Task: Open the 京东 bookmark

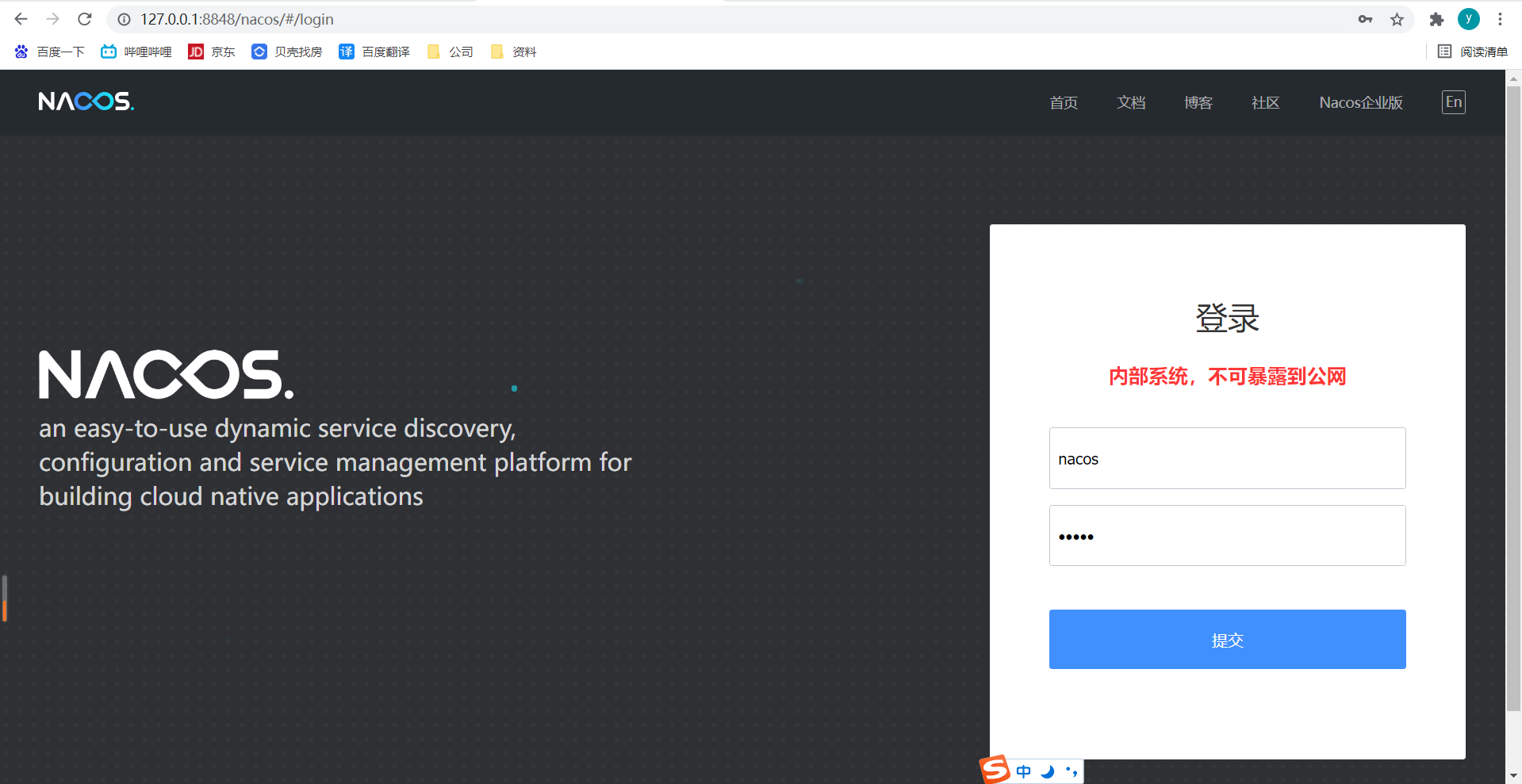Action: (212, 52)
